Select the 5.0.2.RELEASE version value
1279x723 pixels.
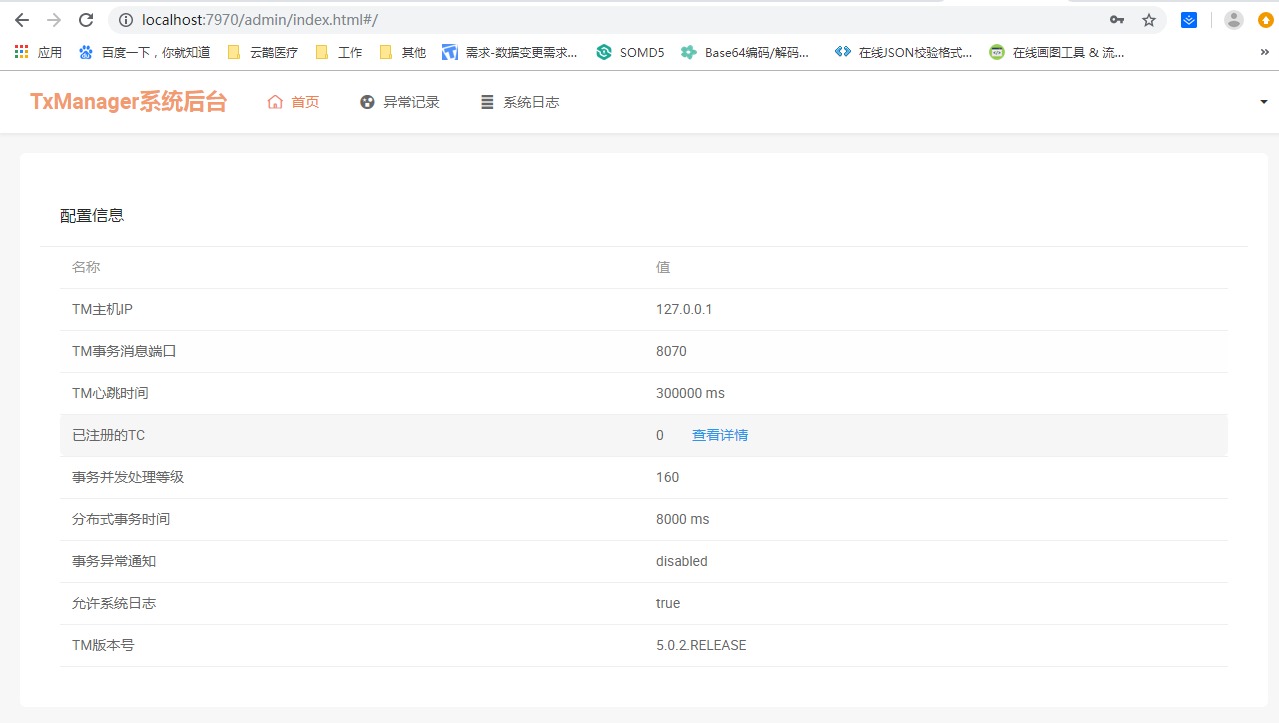click(x=701, y=645)
